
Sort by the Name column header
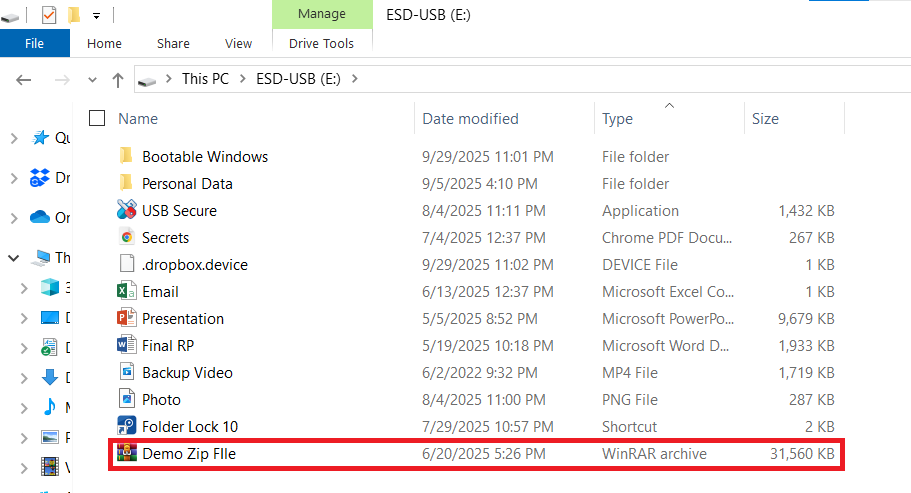(x=138, y=119)
